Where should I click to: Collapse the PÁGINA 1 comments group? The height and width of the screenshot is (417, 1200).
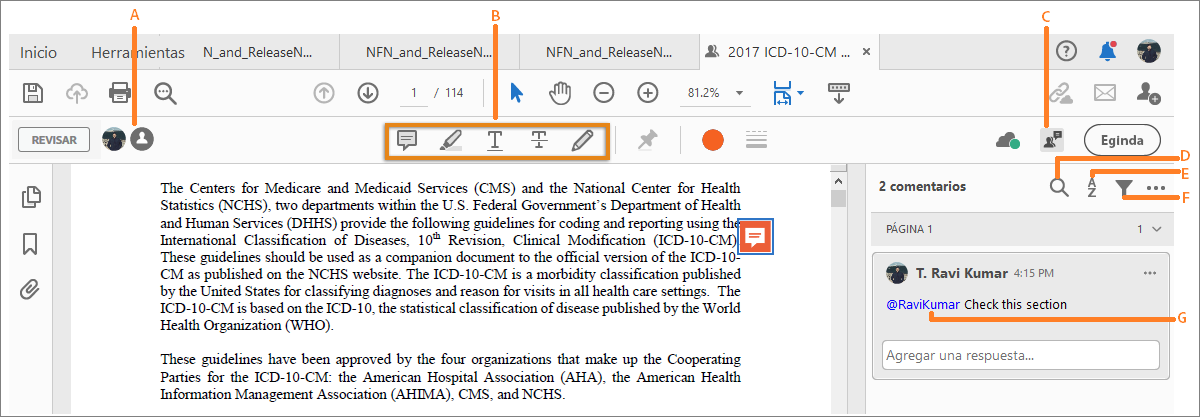tap(1159, 229)
